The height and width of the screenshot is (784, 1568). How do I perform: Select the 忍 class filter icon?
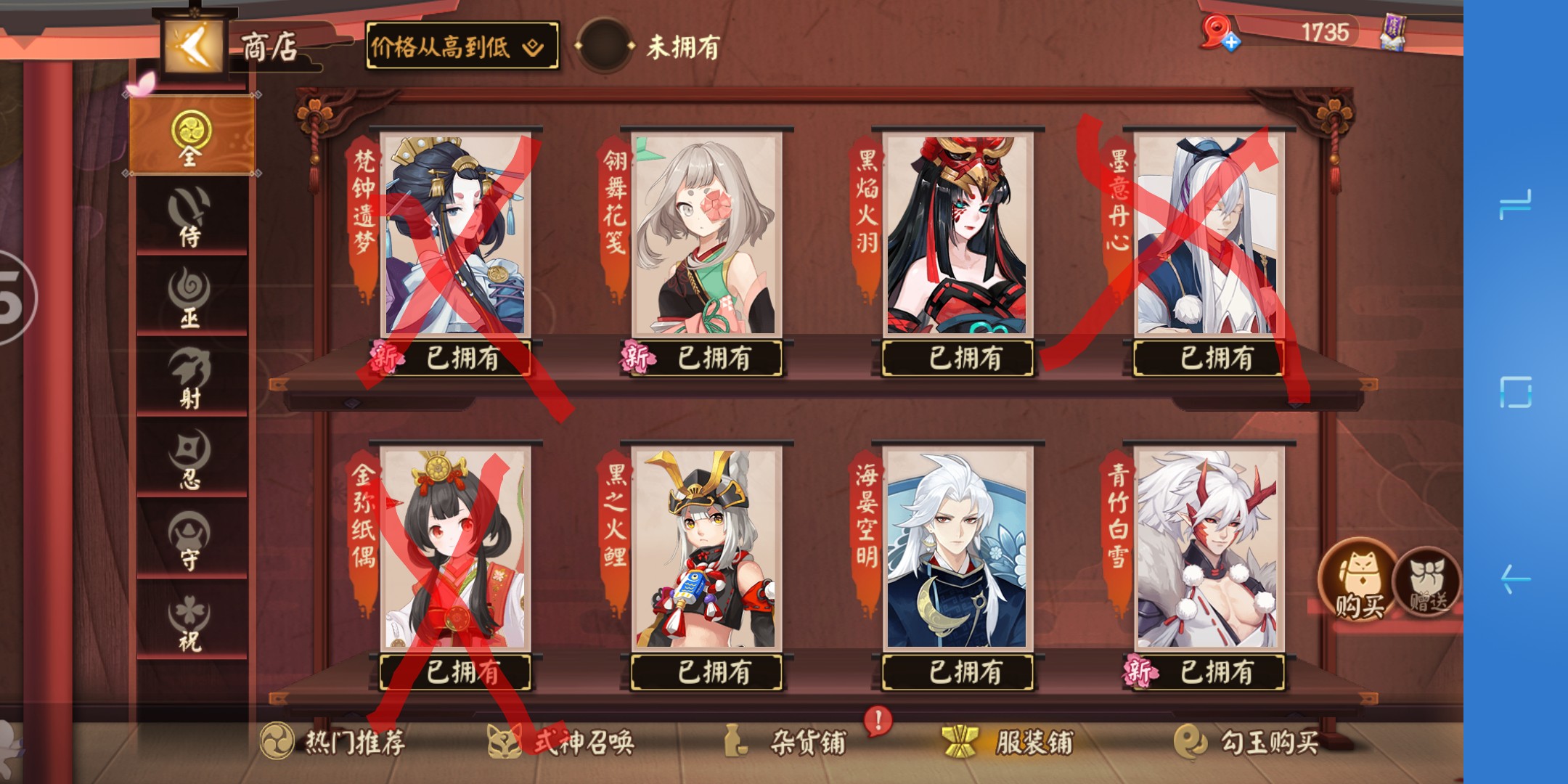pyautogui.click(x=190, y=459)
